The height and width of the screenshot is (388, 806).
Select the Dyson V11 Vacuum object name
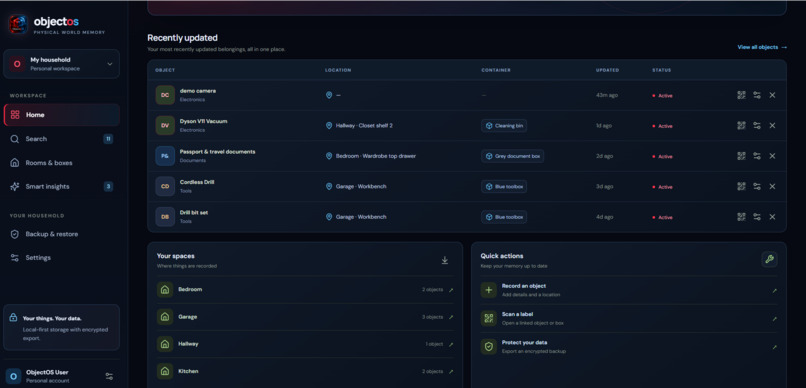coord(204,121)
